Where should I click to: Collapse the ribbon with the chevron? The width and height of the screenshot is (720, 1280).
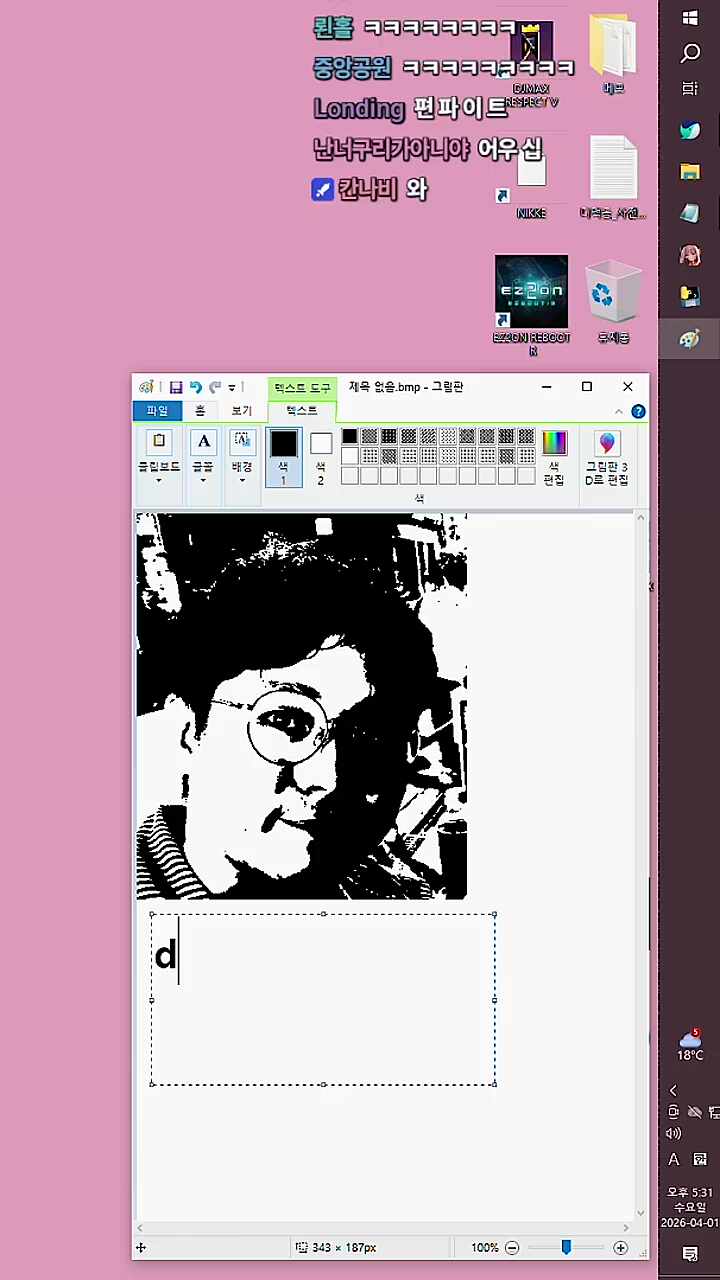tap(619, 411)
